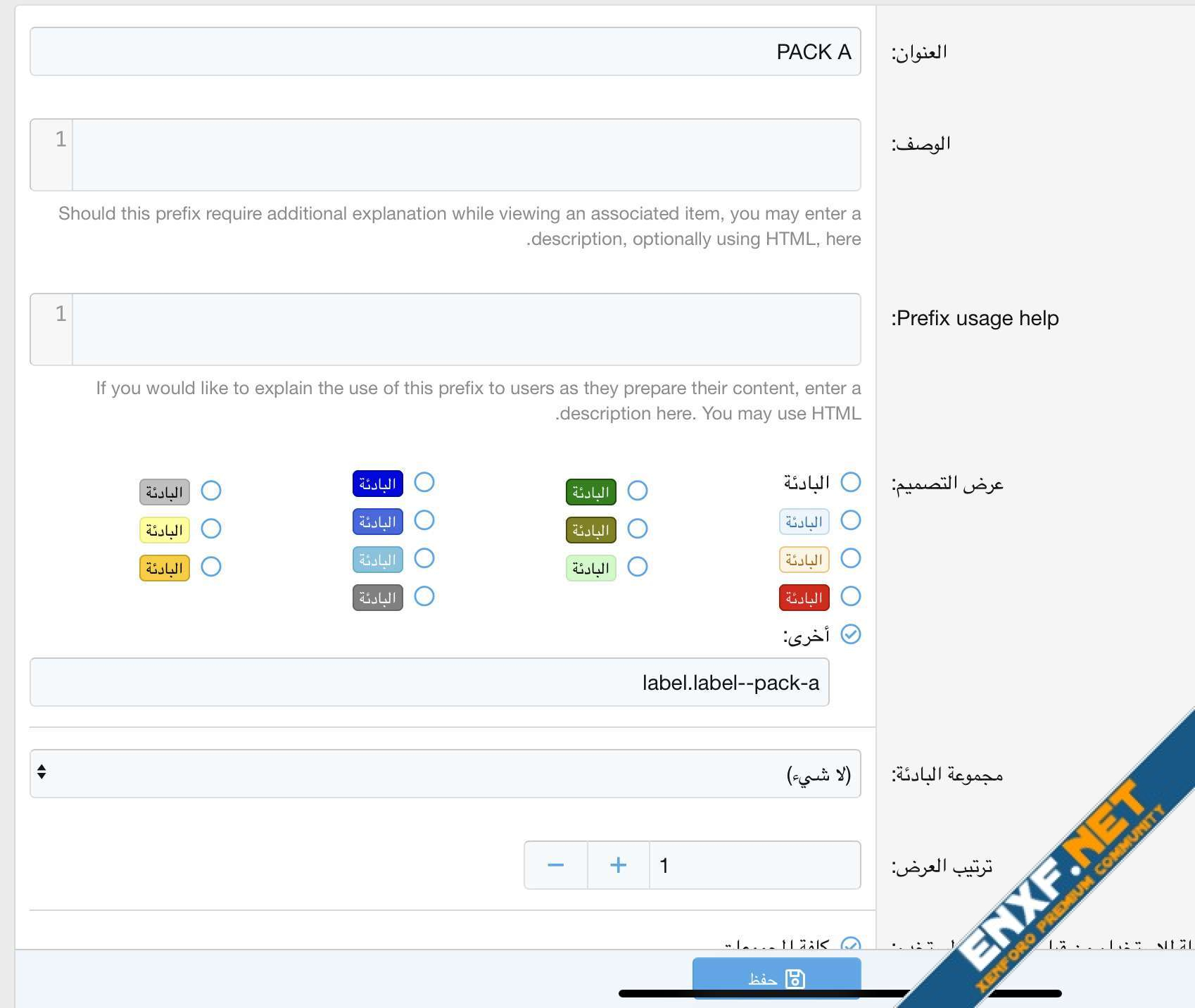Screen dimensions: 1195x1008
Task: Select the dark gray prefix style radio
Action: (424, 596)
